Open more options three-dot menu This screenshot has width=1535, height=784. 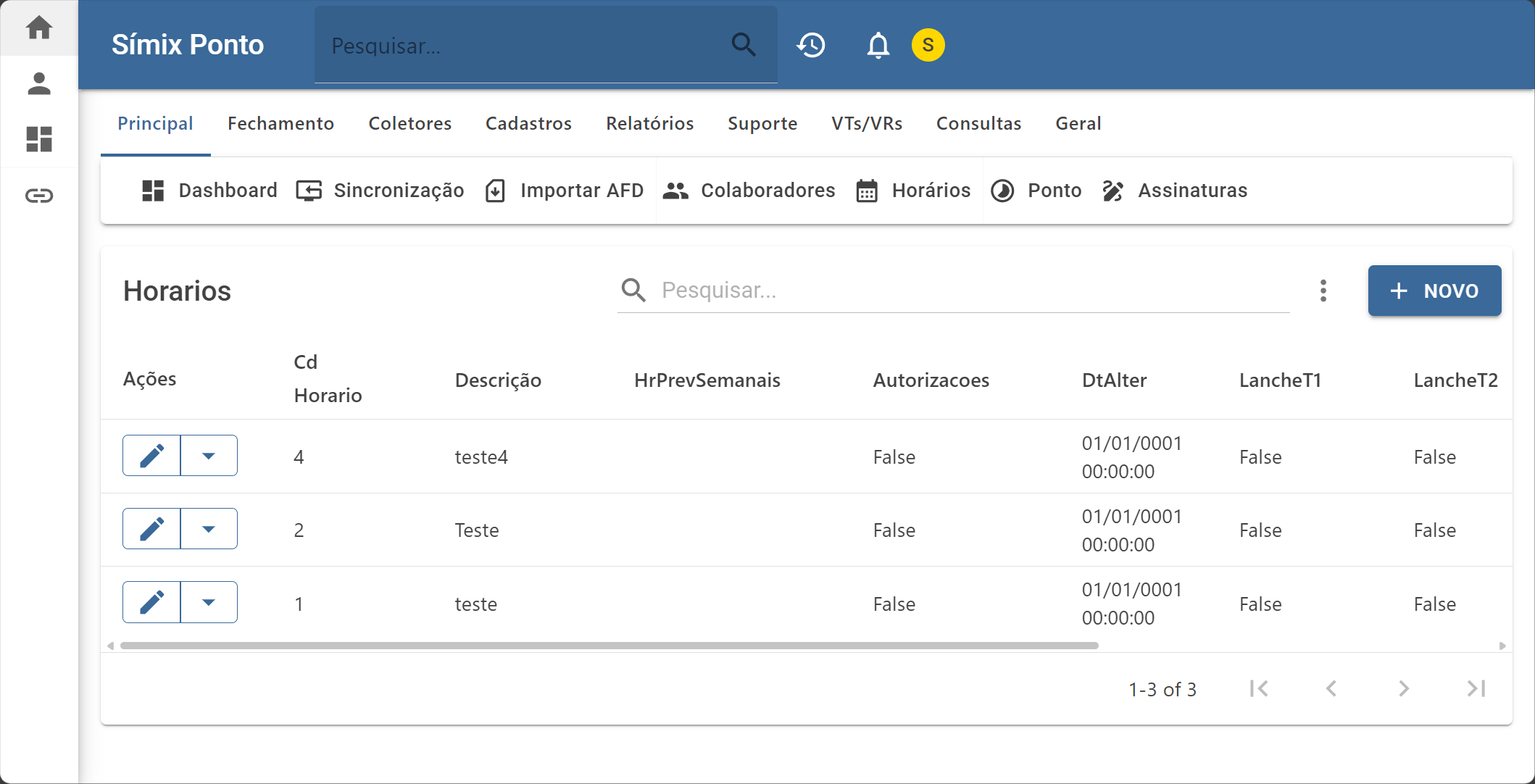[x=1323, y=291]
